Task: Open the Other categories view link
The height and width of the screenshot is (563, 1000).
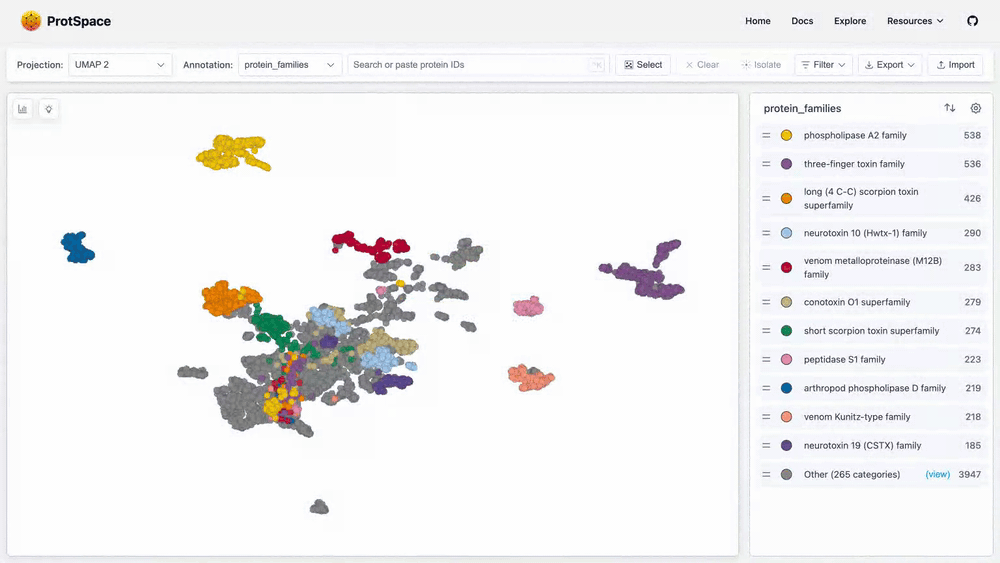Action: (937, 474)
